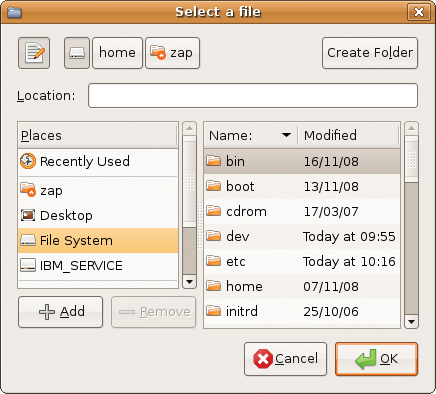Click the Desktop icon in Places
This screenshot has height=394, width=436.
pos(28,215)
